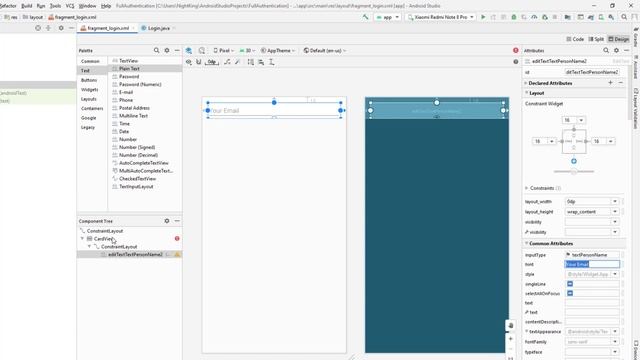The image size is (640, 360).
Task: Open the Default (en-us) locale dropdown
Action: (325, 51)
